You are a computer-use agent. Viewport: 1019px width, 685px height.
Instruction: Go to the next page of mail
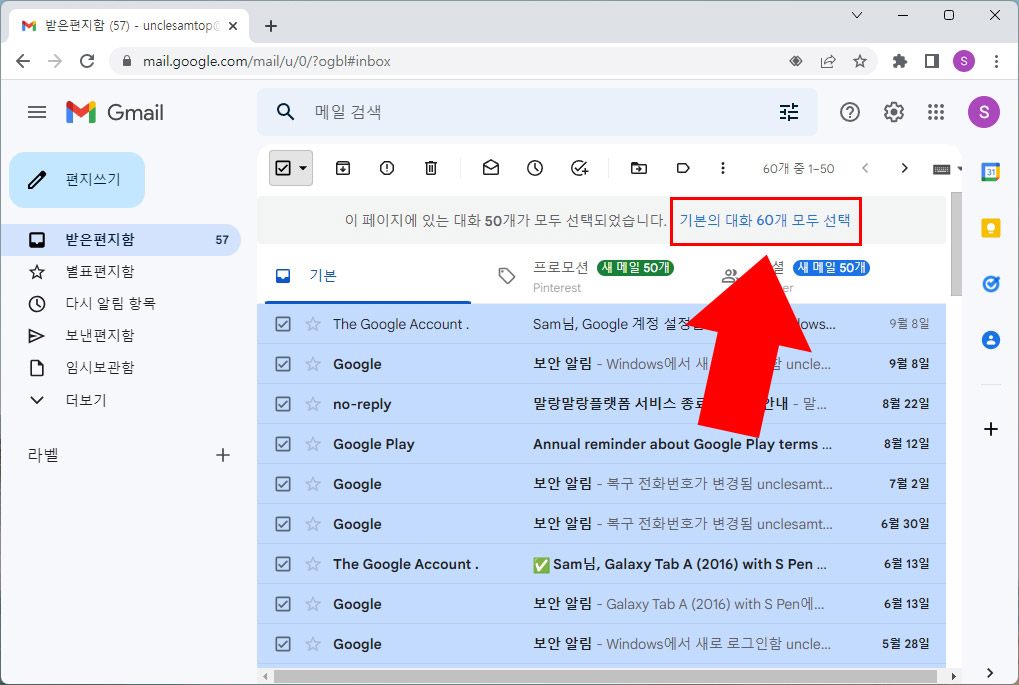pyautogui.click(x=904, y=168)
